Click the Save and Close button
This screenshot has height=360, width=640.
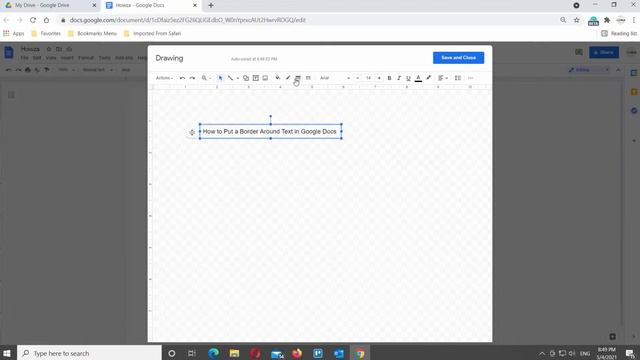tap(458, 58)
